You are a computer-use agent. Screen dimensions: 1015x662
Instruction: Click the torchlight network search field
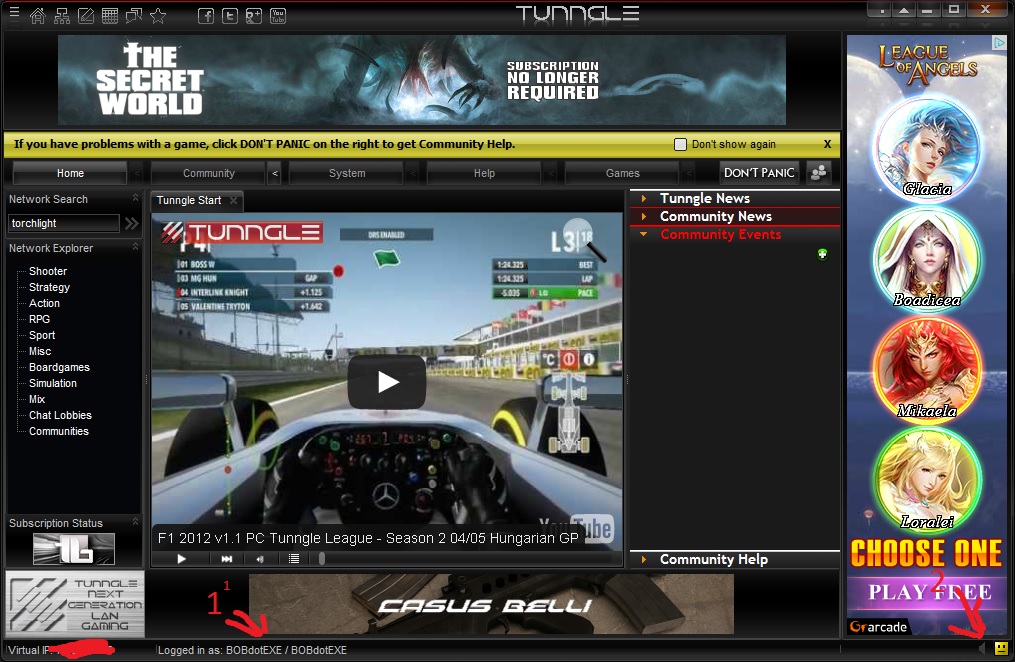tap(63, 223)
